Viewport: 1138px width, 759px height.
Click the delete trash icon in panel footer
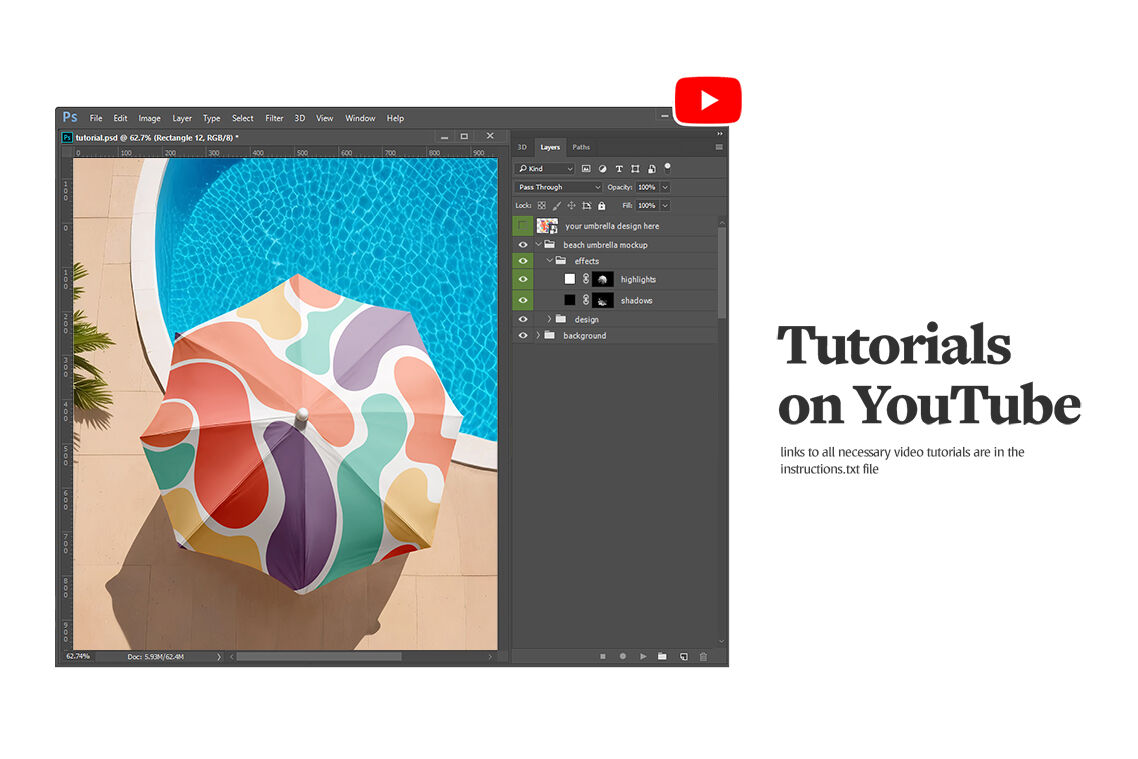point(703,656)
